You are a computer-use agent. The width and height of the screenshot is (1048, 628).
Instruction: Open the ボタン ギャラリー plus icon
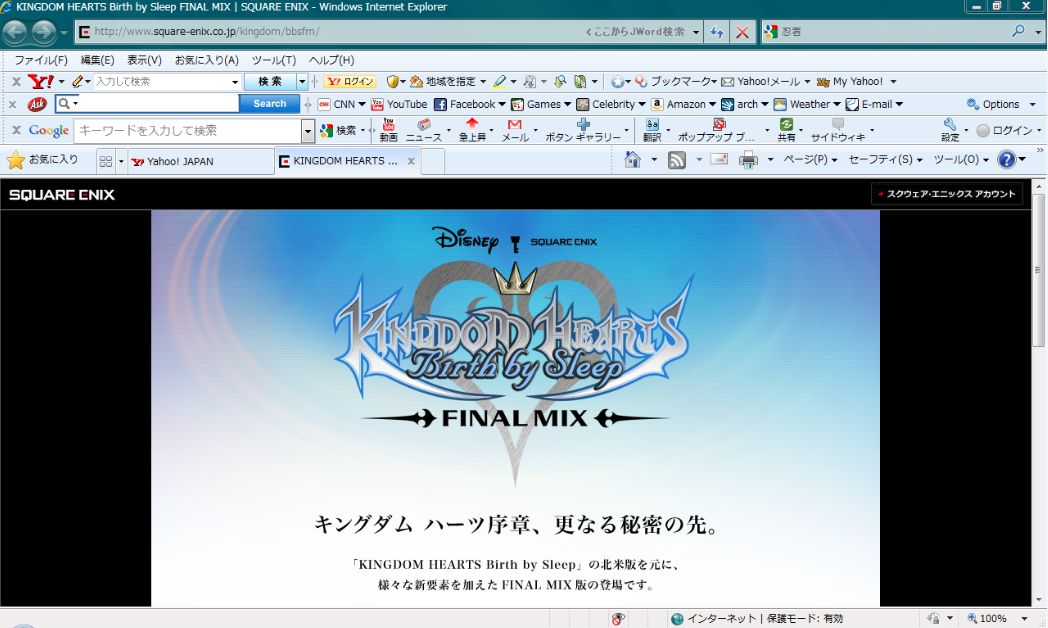click(x=583, y=124)
